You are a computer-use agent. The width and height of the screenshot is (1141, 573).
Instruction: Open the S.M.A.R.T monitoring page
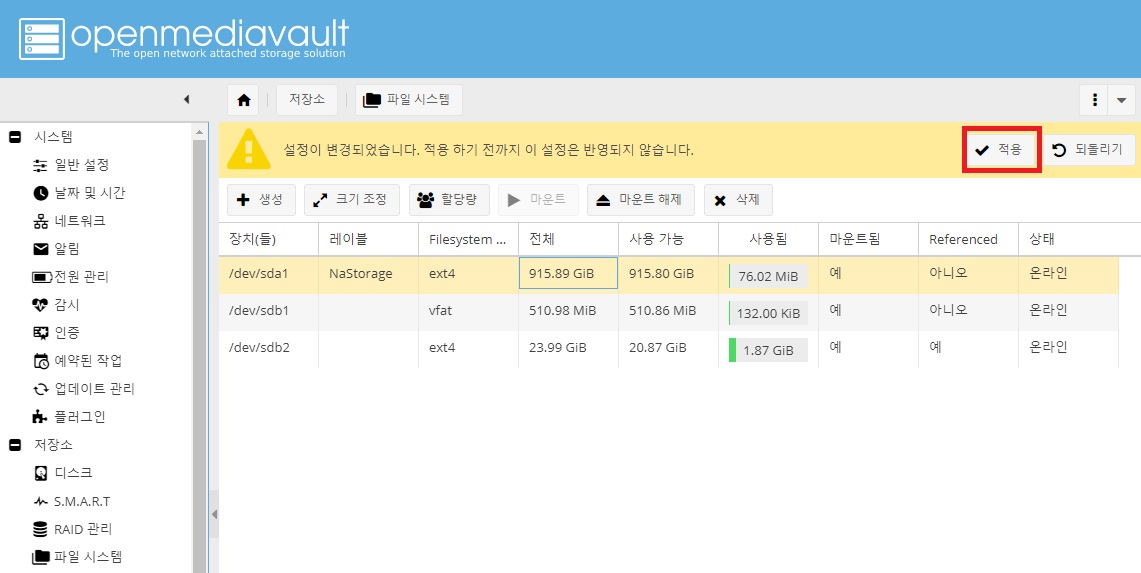pyautogui.click(x=80, y=501)
